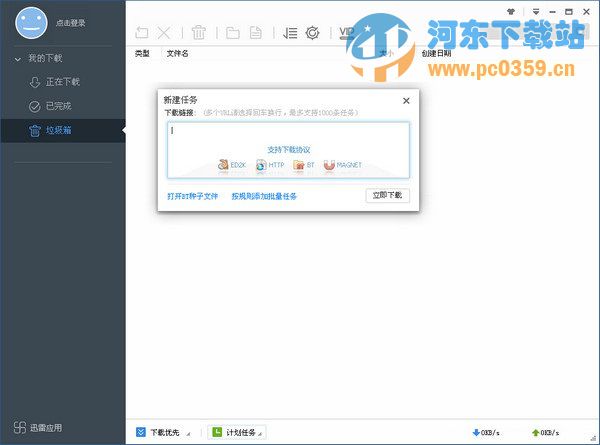
Task: Open the 下载优先 dropdown arrow
Action: pyautogui.click(x=188, y=434)
